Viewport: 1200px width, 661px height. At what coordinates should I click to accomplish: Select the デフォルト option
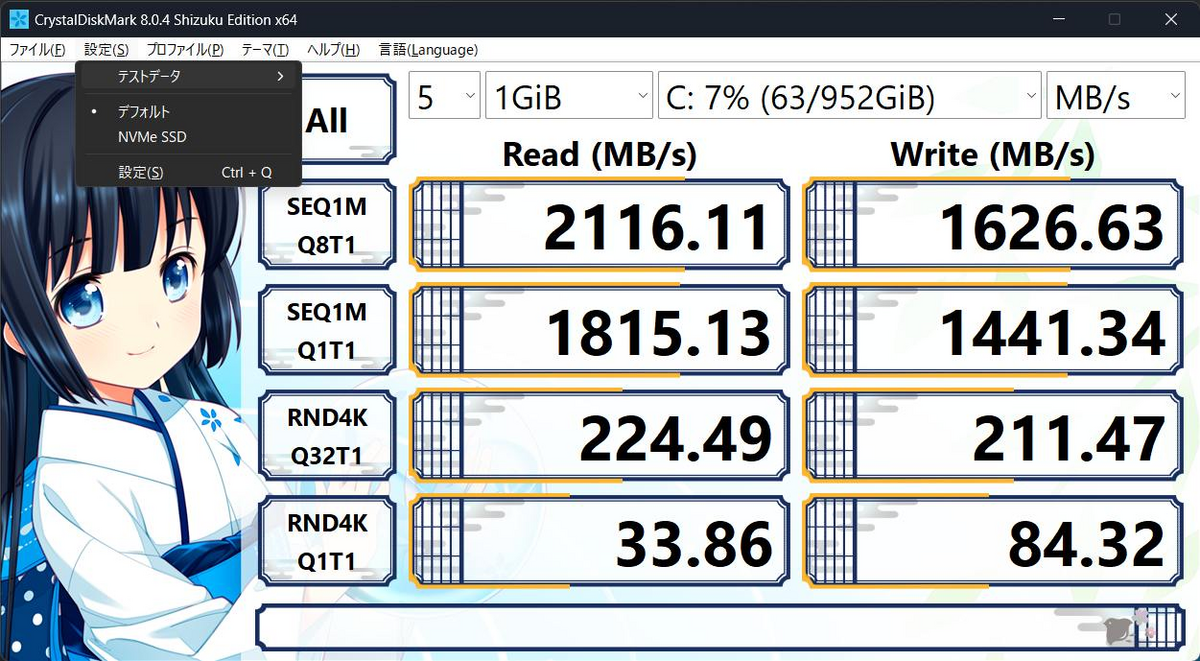[x=188, y=112]
